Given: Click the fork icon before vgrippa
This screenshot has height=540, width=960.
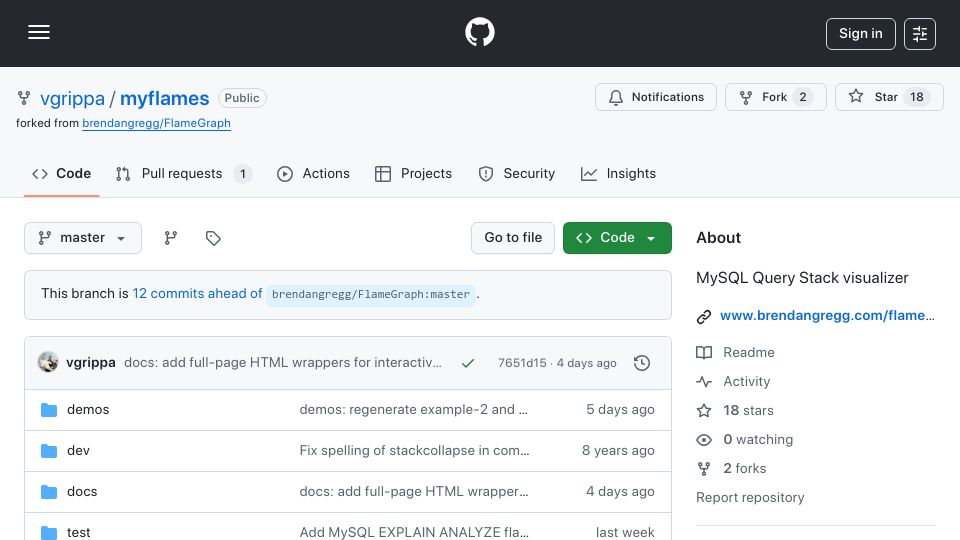Looking at the screenshot, I should point(24,98).
